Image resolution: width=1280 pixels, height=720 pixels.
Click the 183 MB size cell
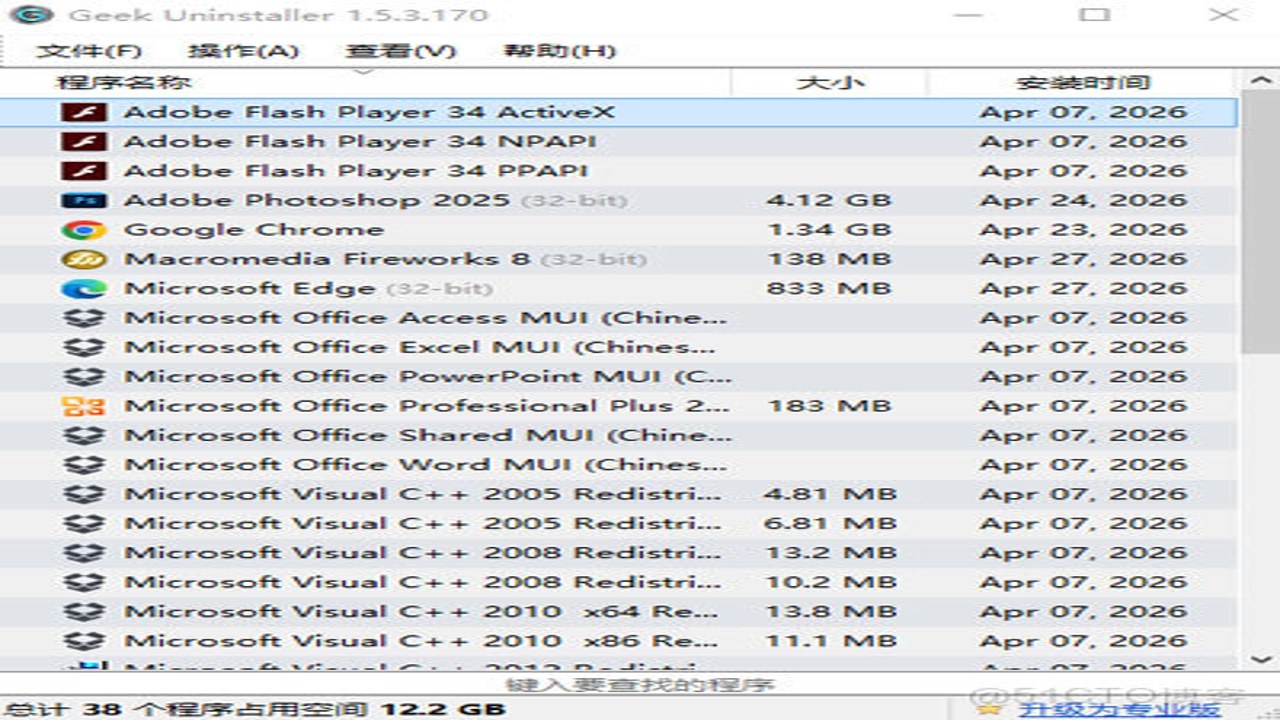tap(828, 406)
